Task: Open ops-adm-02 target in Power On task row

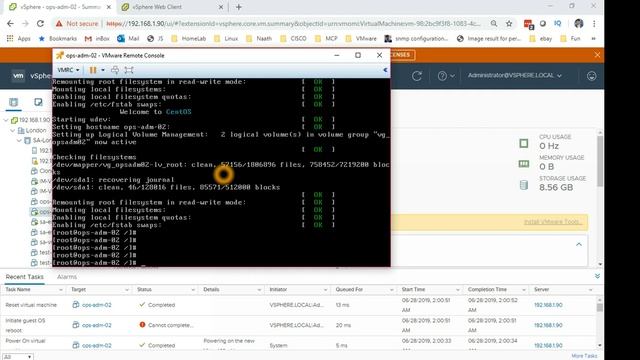Action: click(96, 345)
